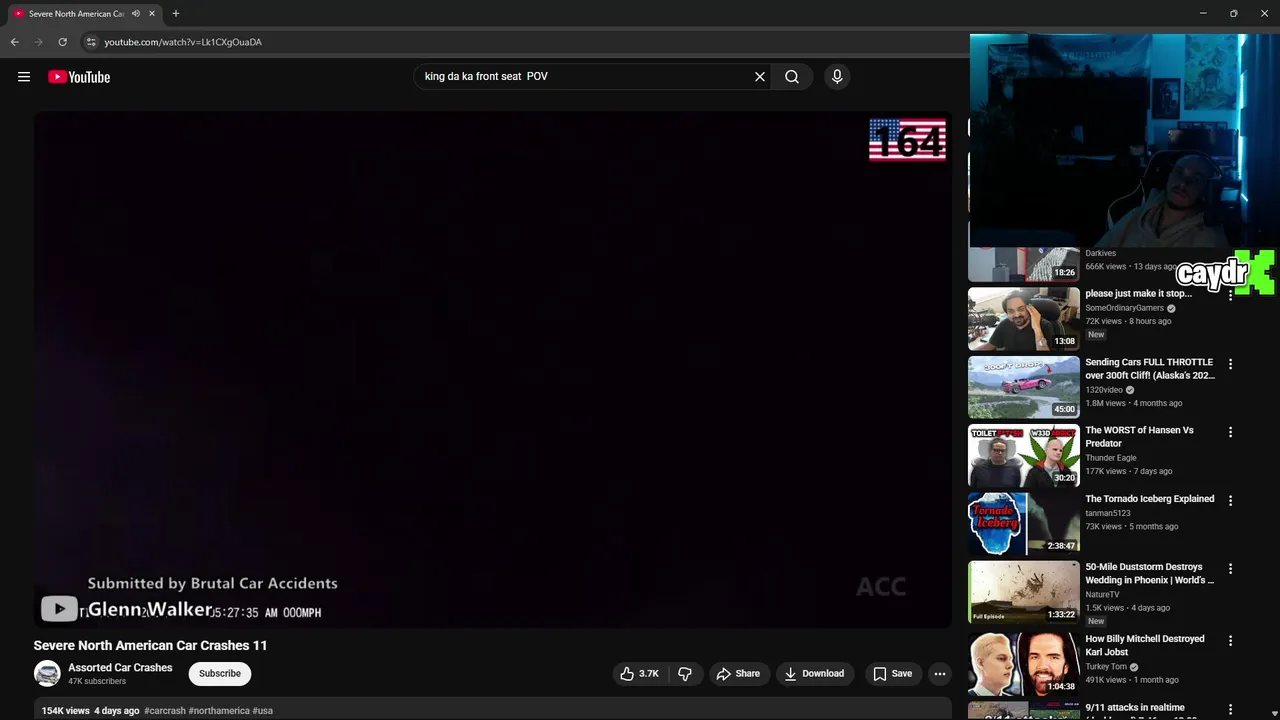Restore down the browser window

[1233, 14]
